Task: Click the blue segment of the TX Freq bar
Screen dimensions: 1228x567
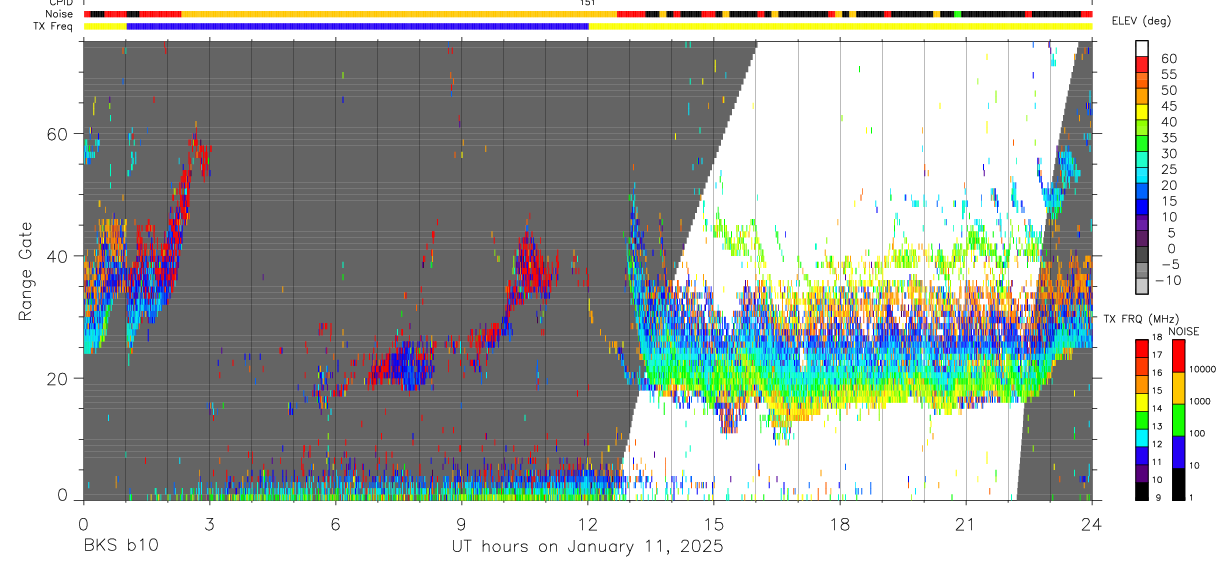Action: (357, 26)
